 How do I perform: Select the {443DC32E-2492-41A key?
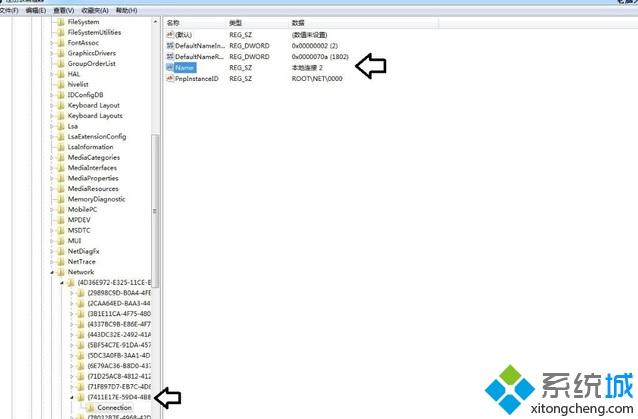(x=119, y=334)
